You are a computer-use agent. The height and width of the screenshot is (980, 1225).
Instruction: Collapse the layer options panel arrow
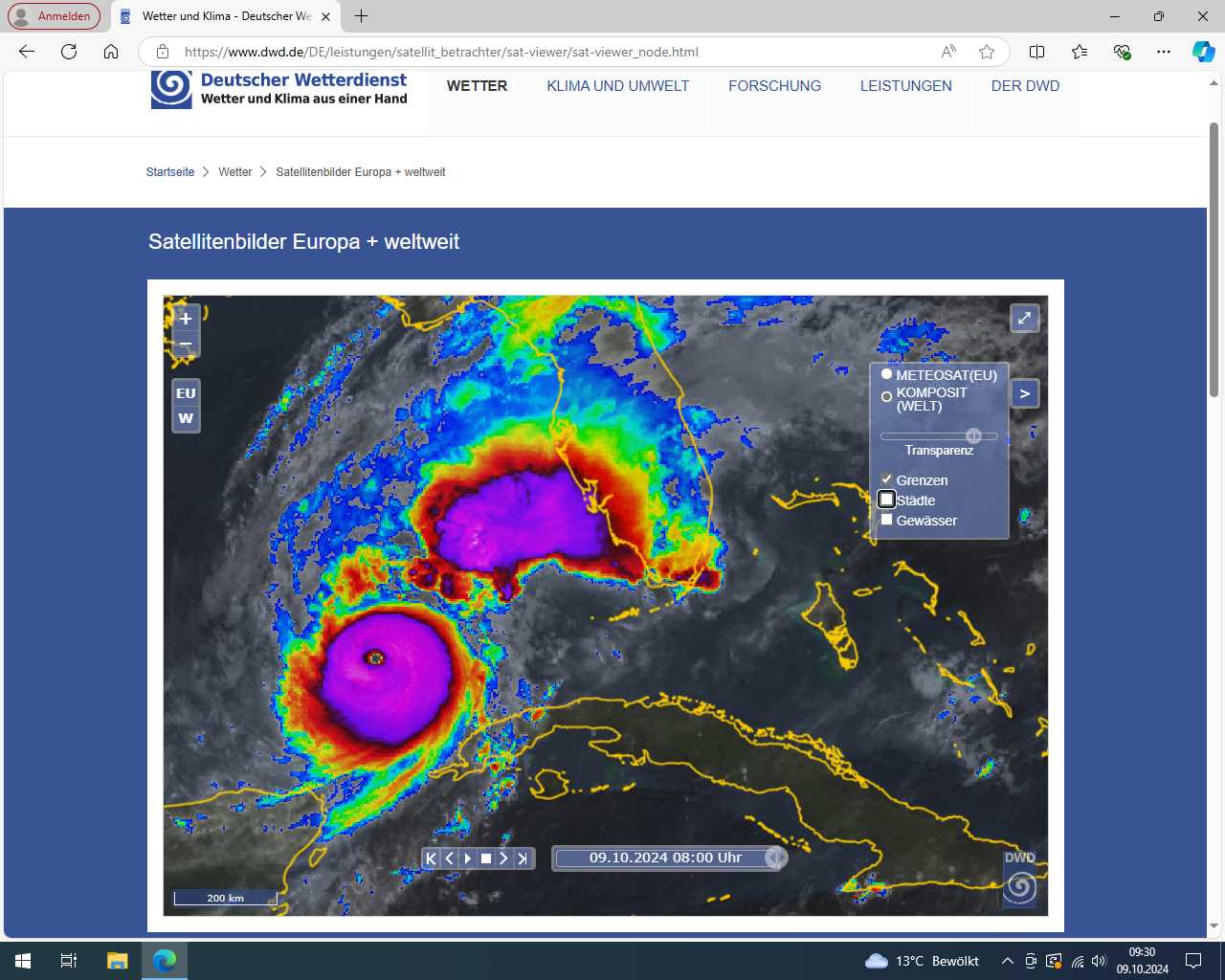pos(1024,393)
